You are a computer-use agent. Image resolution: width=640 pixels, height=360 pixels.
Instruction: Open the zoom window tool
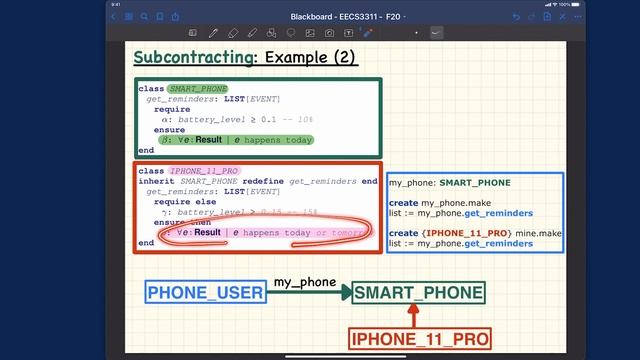pos(193,33)
